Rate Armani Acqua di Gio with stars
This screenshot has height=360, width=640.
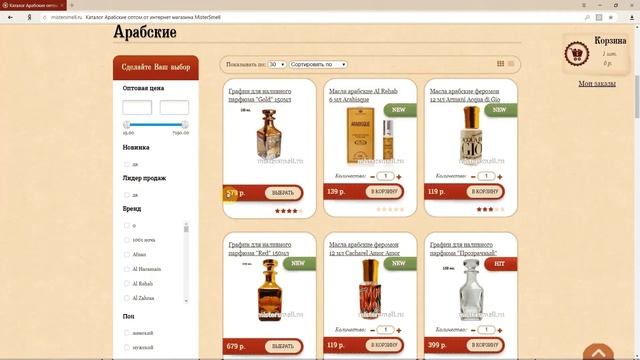491,209
